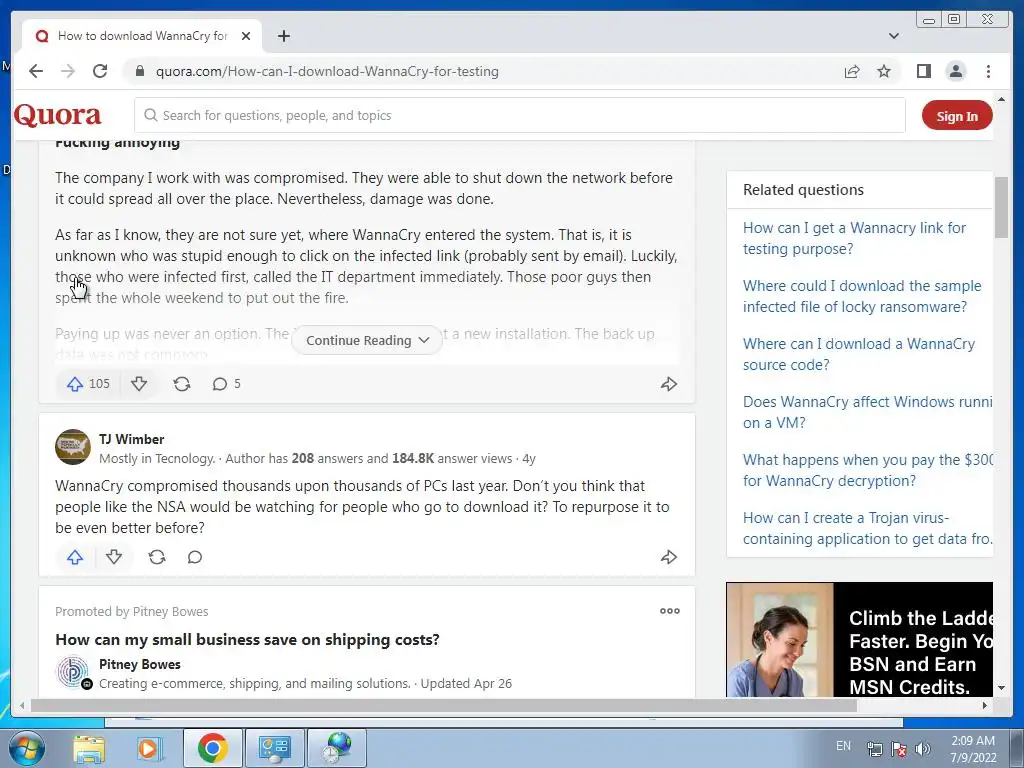Viewport: 1024px width, 768px height.
Task: Click the horizontal page scrollbar thumb
Action: (443, 705)
